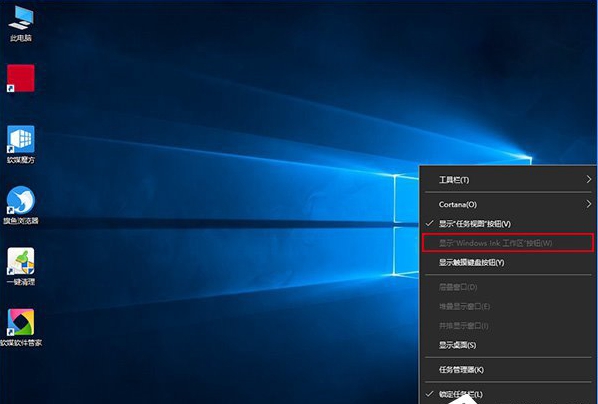This screenshot has height=404, width=598.
Task: Select the 此电脑 desktop icon
Action: [x=21, y=23]
